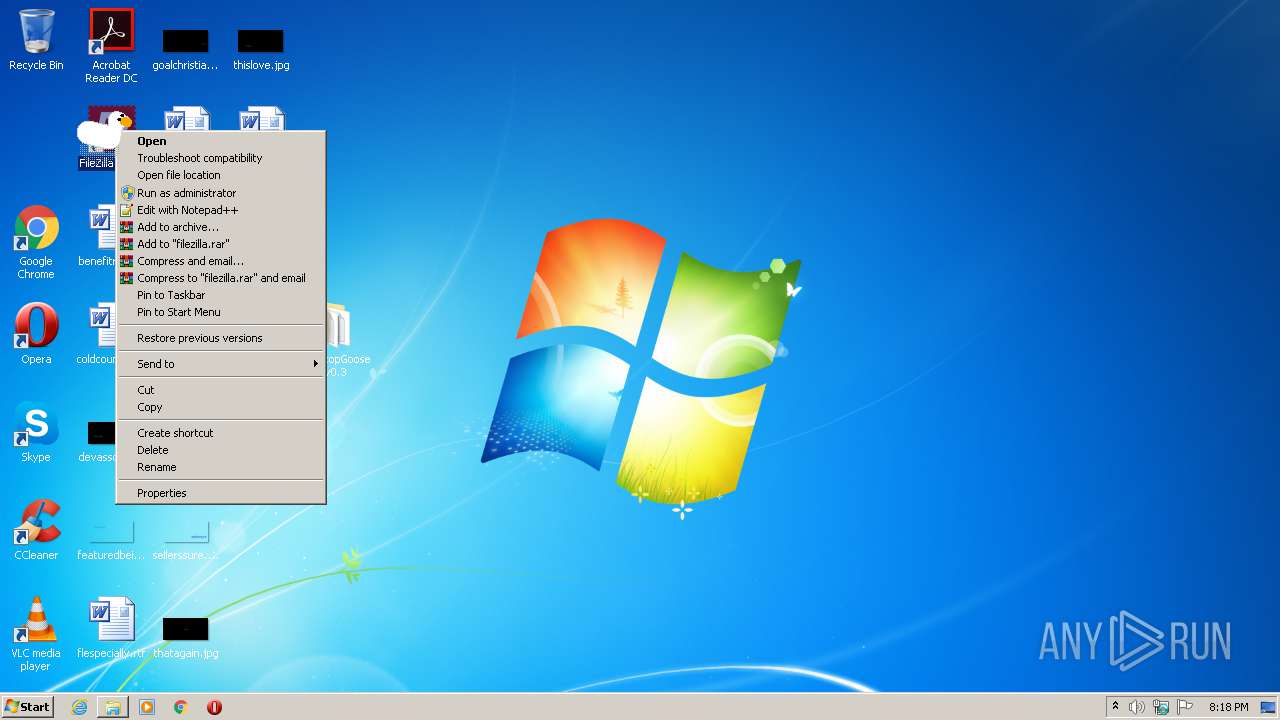Open the Start menu

28,707
